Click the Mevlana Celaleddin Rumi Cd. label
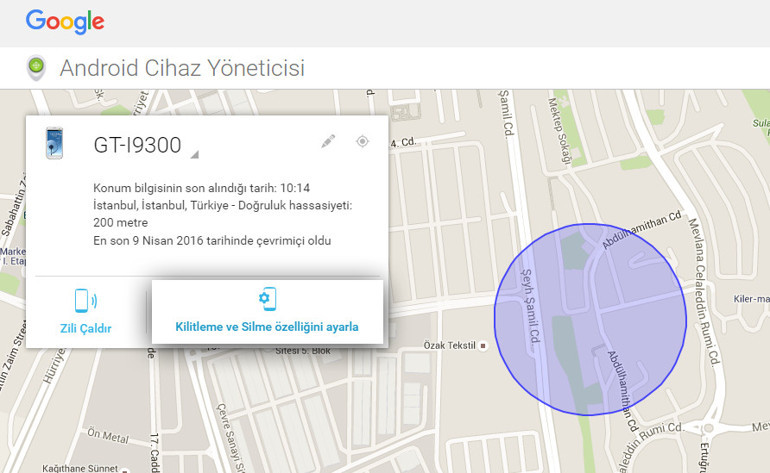 704,291
